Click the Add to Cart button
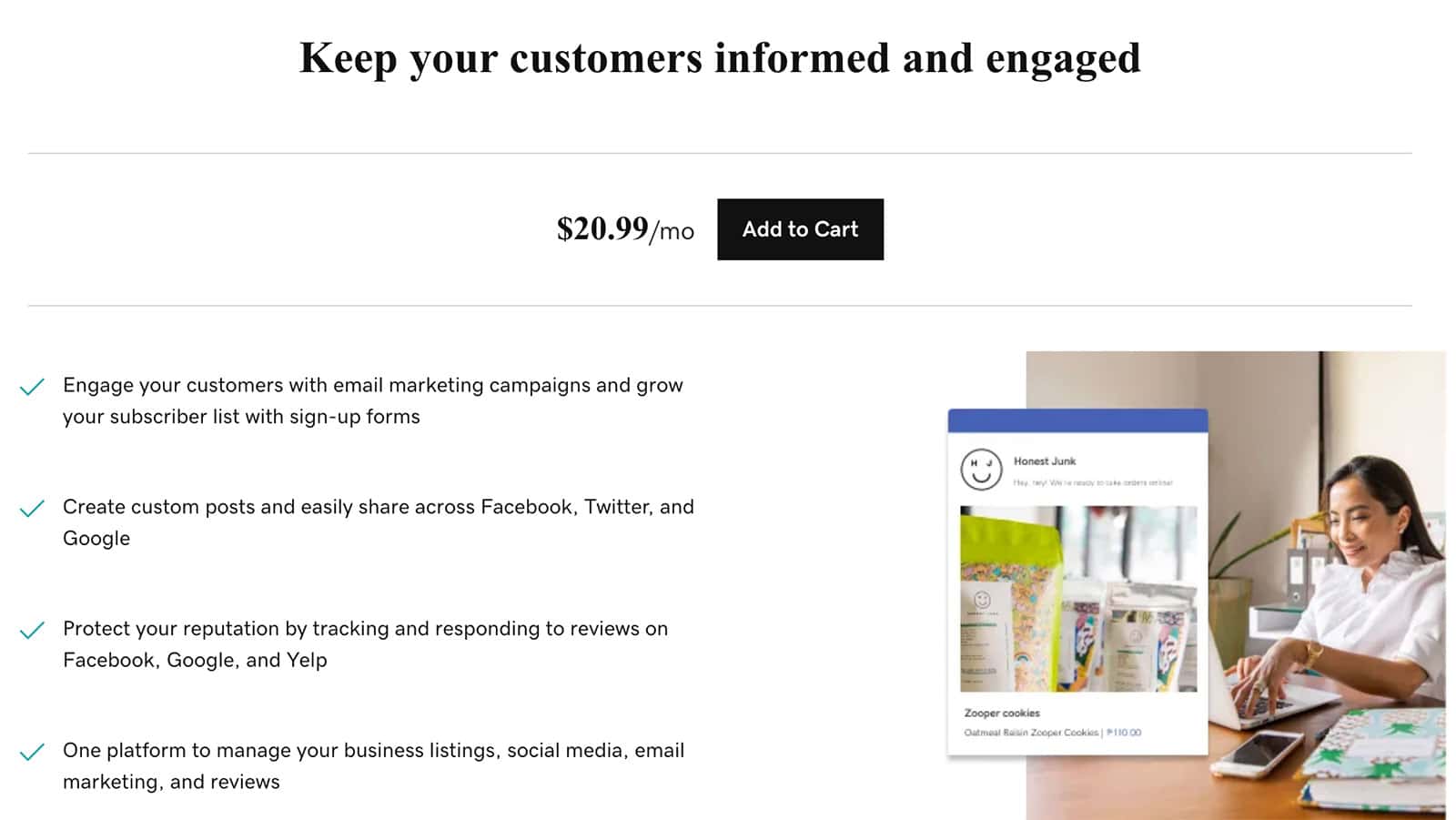This screenshot has height=820, width=1456. point(800,229)
